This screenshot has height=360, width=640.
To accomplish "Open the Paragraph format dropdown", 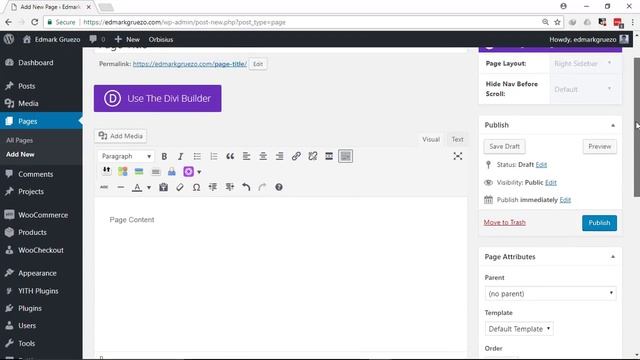I will (x=126, y=156).
